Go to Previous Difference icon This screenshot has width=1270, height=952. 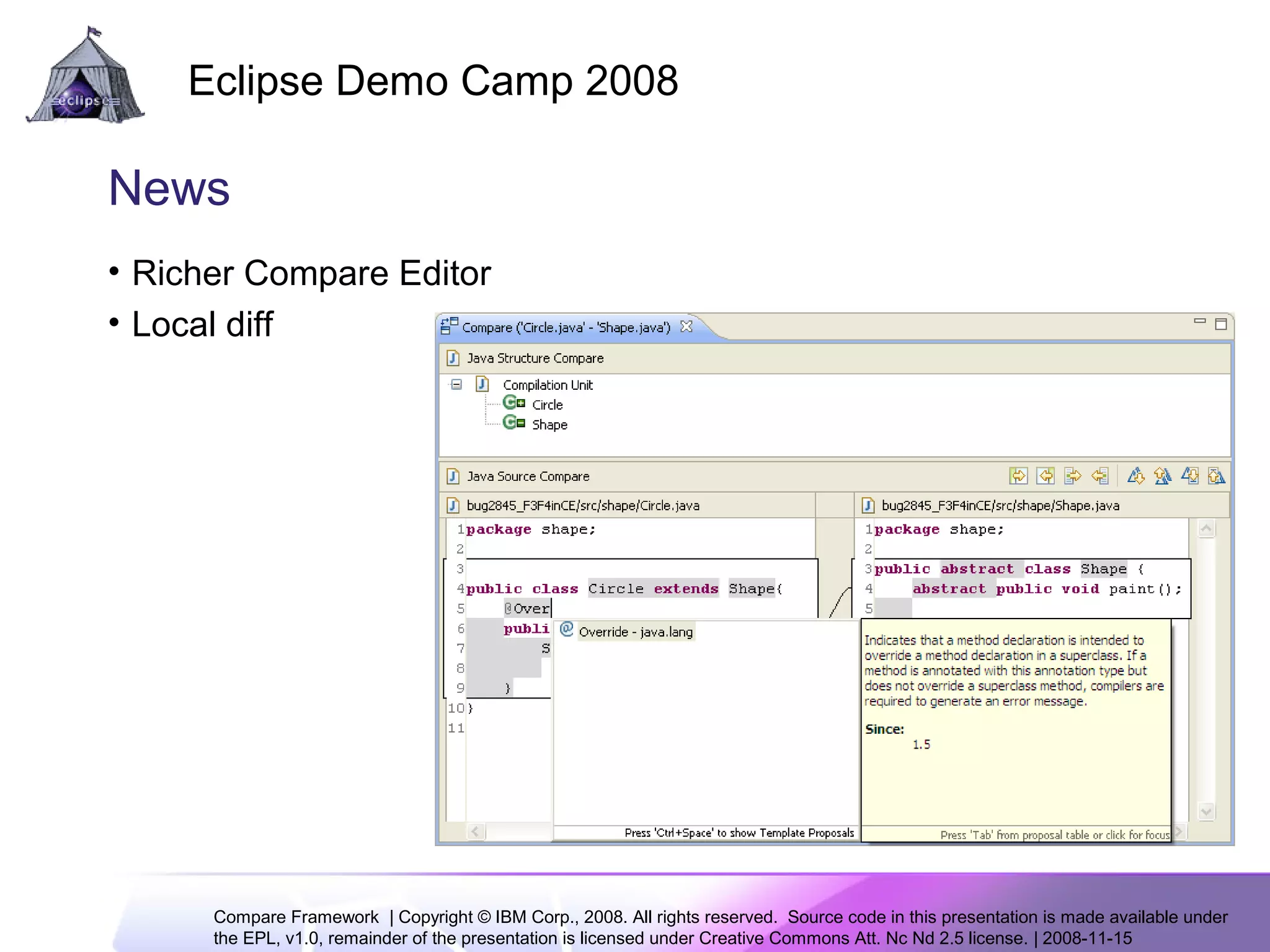[x=1163, y=476]
